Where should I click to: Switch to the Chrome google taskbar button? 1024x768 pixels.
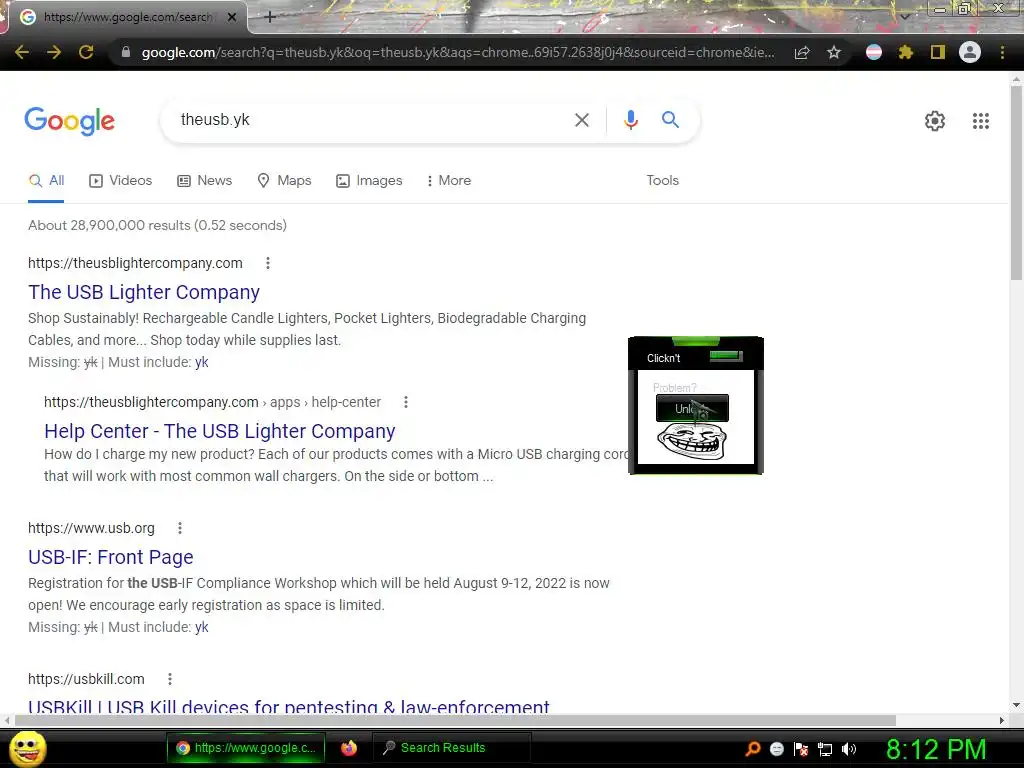pos(248,748)
